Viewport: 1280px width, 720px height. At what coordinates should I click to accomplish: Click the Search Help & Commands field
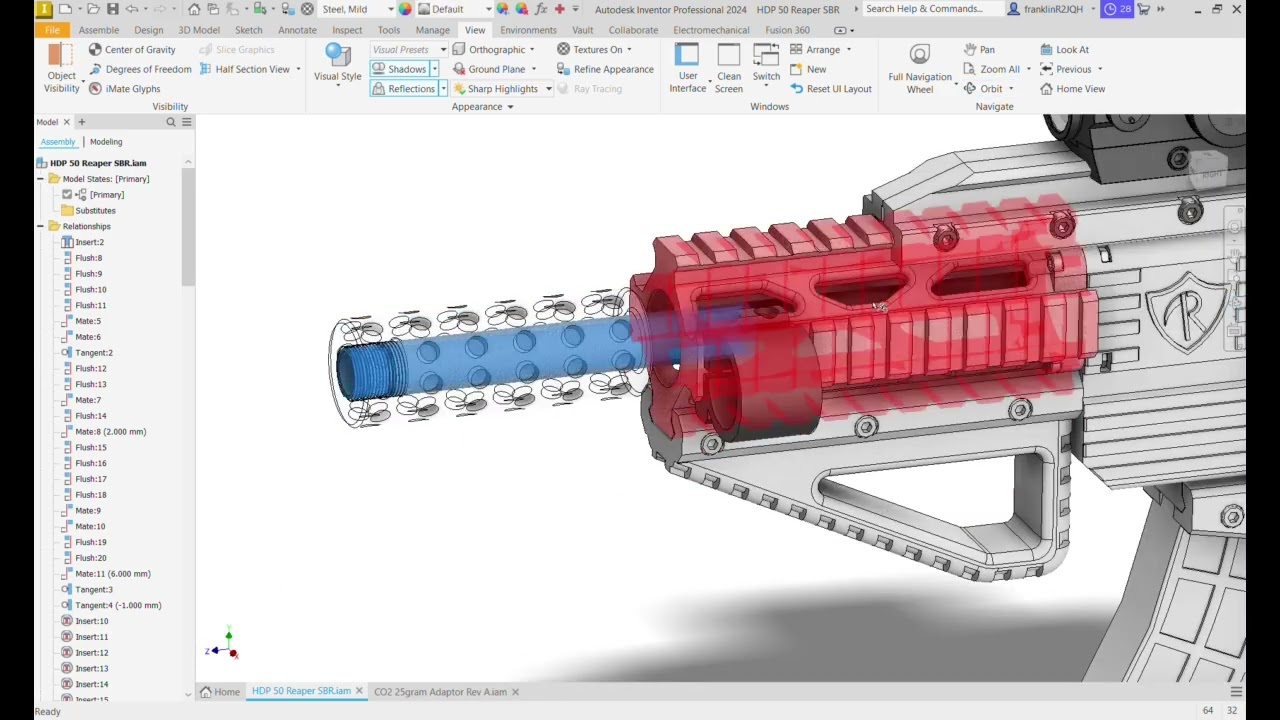tap(932, 9)
